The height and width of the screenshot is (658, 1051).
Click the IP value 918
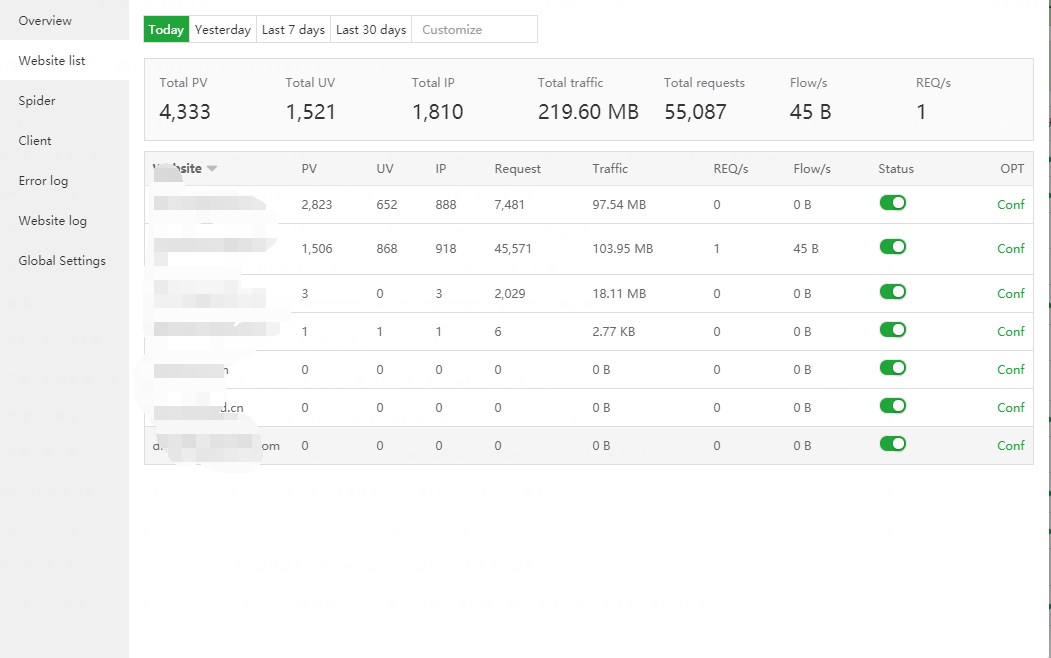coord(446,249)
